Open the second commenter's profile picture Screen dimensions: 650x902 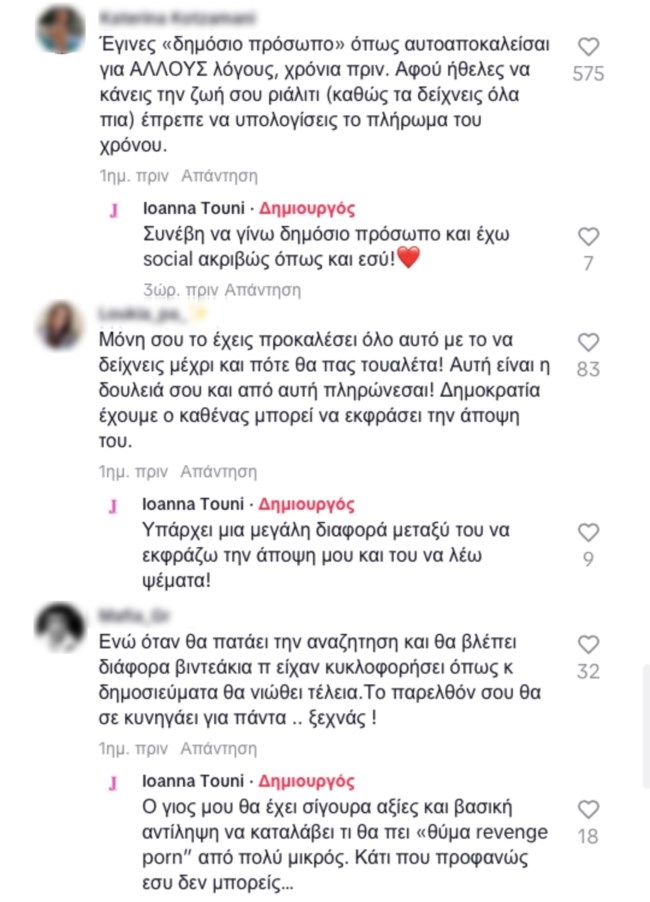point(60,324)
